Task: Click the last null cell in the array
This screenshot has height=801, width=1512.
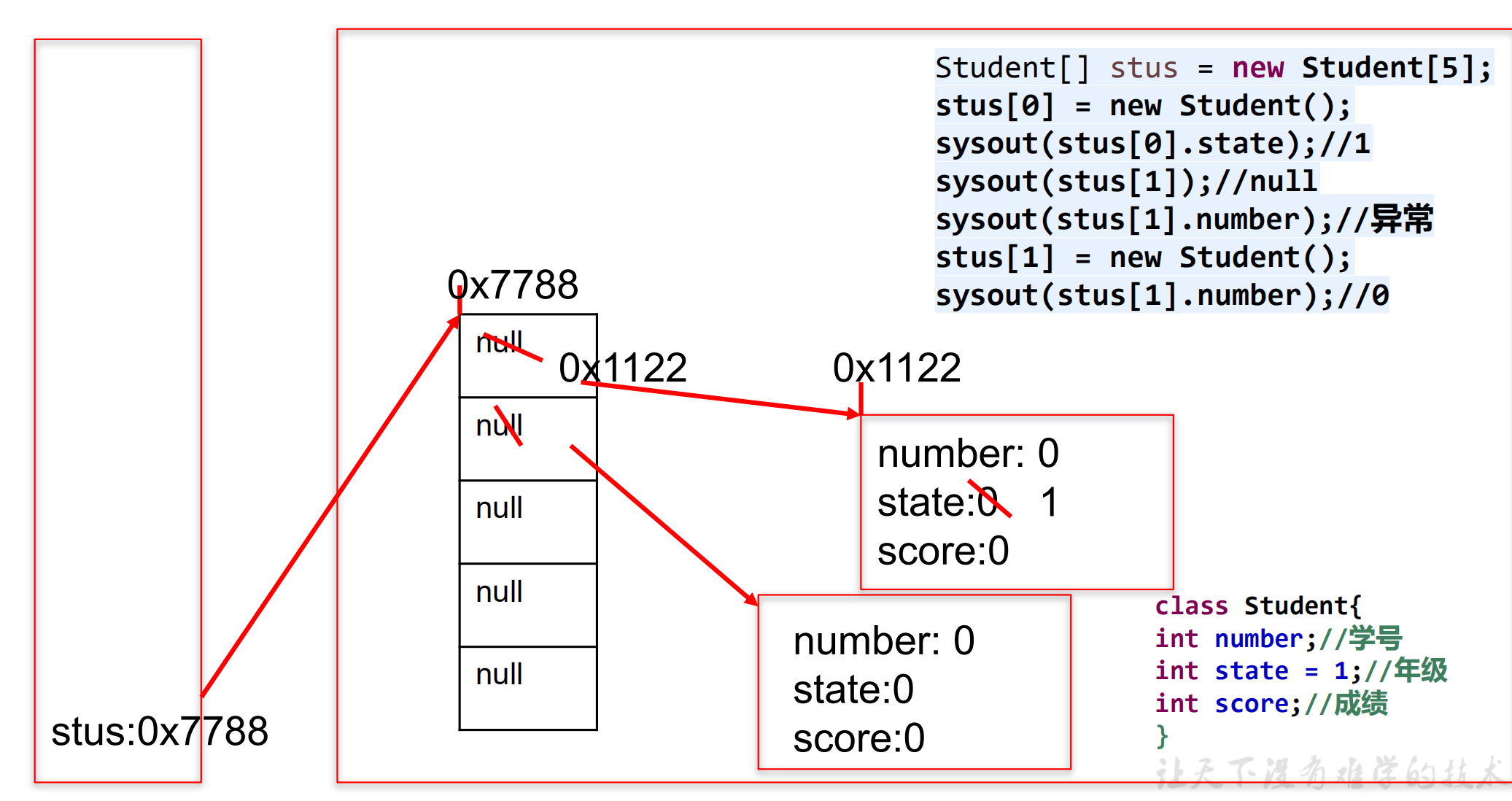Action: pos(500,675)
